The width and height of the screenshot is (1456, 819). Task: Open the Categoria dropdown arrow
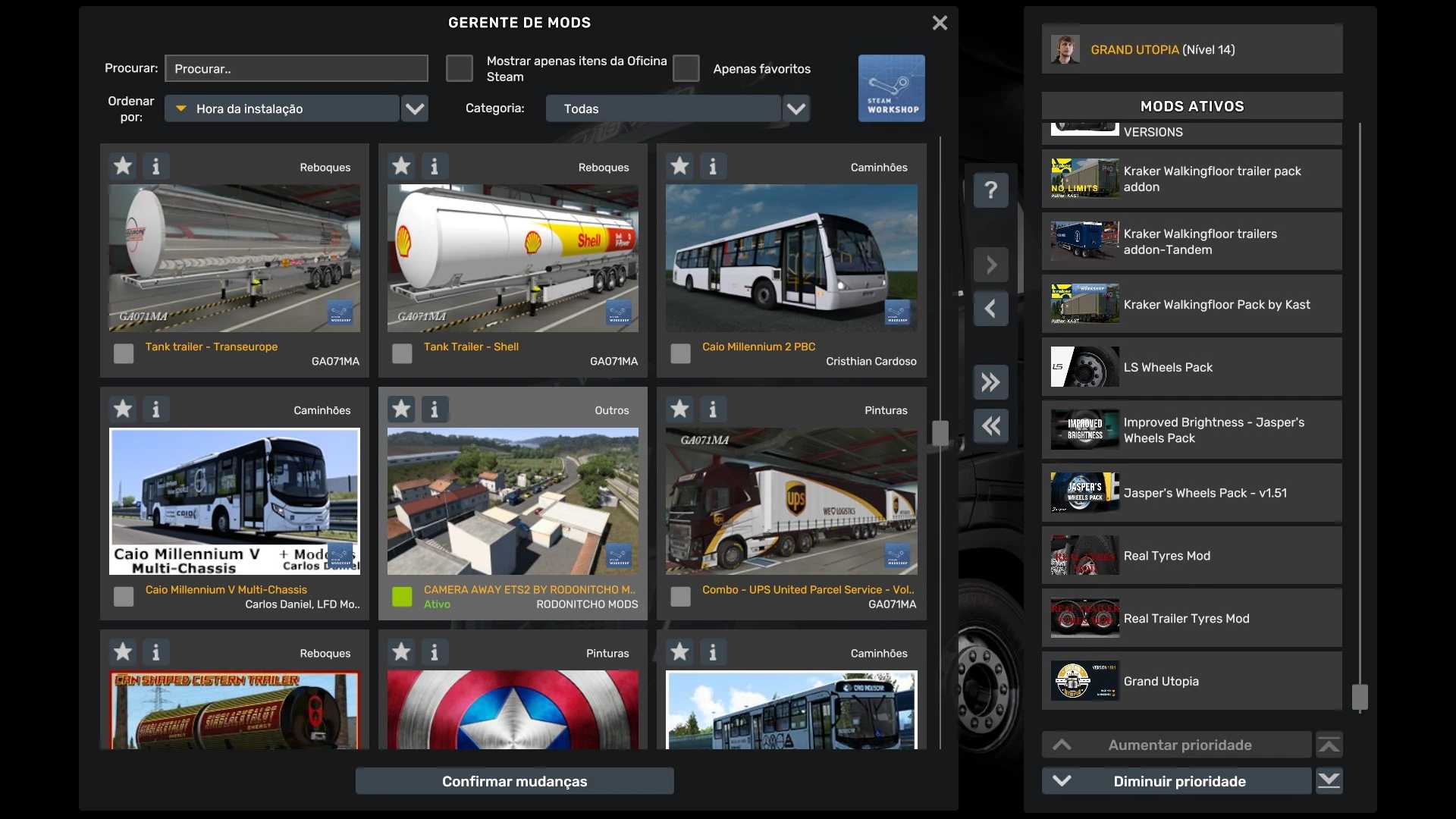pos(796,108)
